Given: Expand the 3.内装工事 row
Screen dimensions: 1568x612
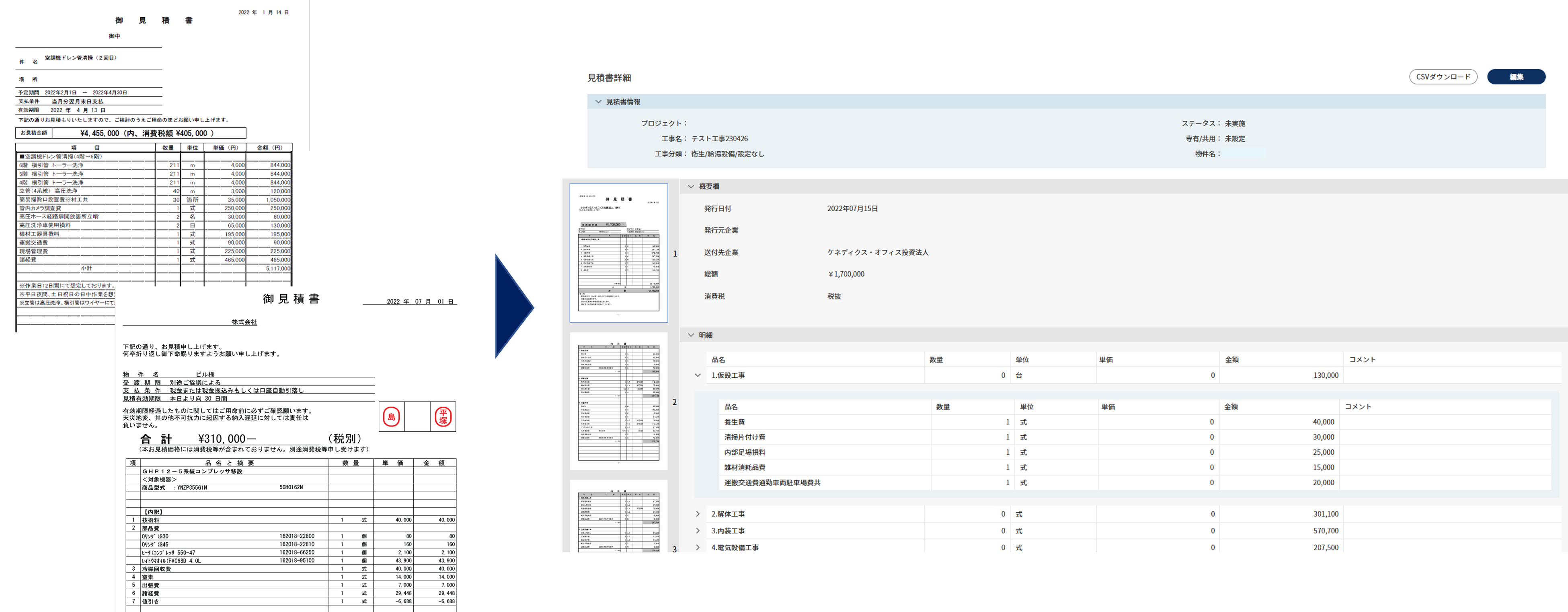Looking at the screenshot, I should click(698, 530).
